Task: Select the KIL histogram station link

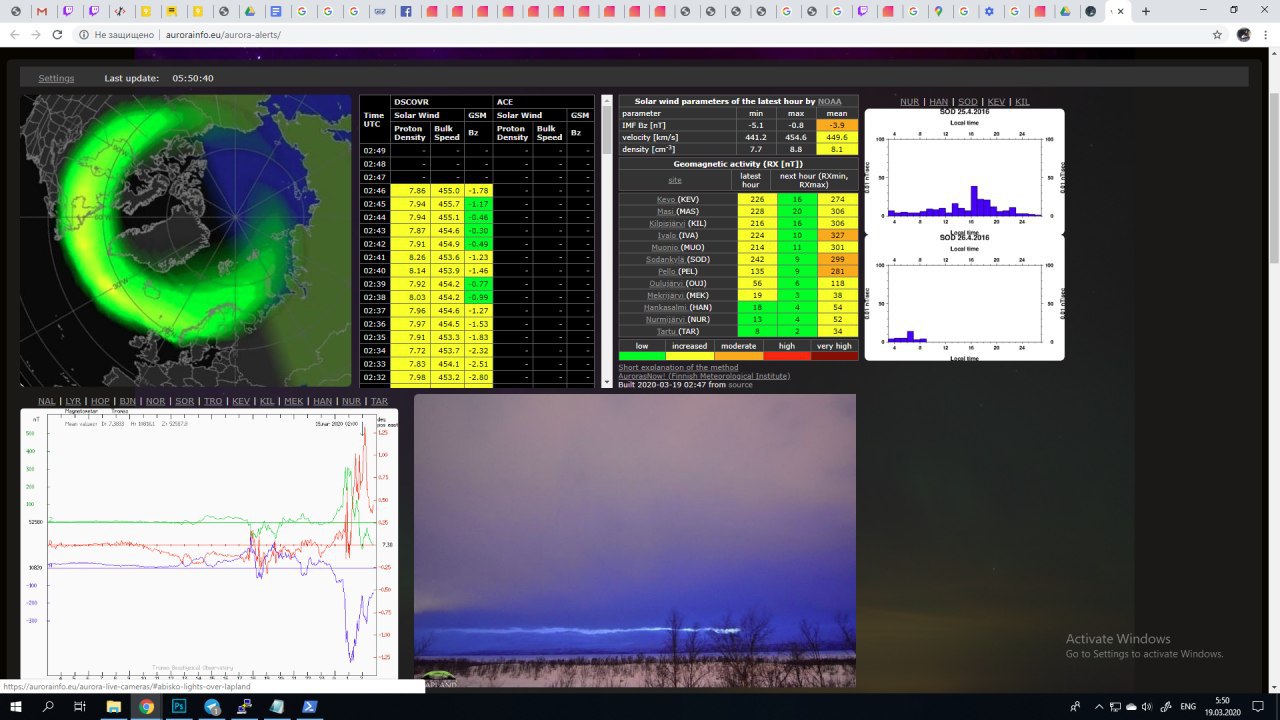Action: [x=1022, y=102]
